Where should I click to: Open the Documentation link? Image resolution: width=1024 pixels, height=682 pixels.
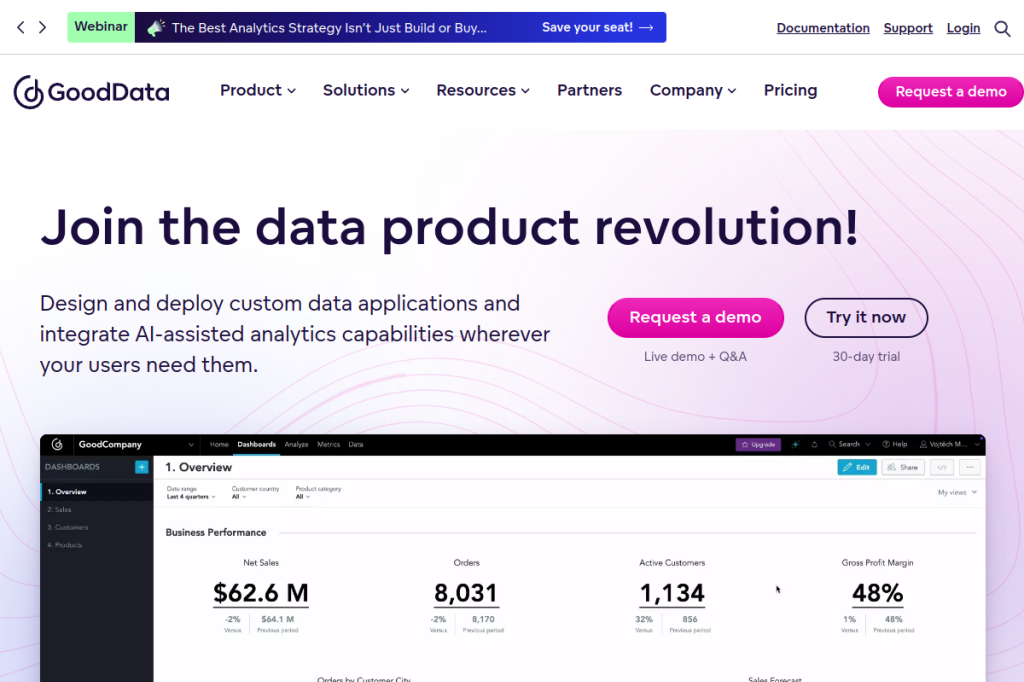point(823,28)
